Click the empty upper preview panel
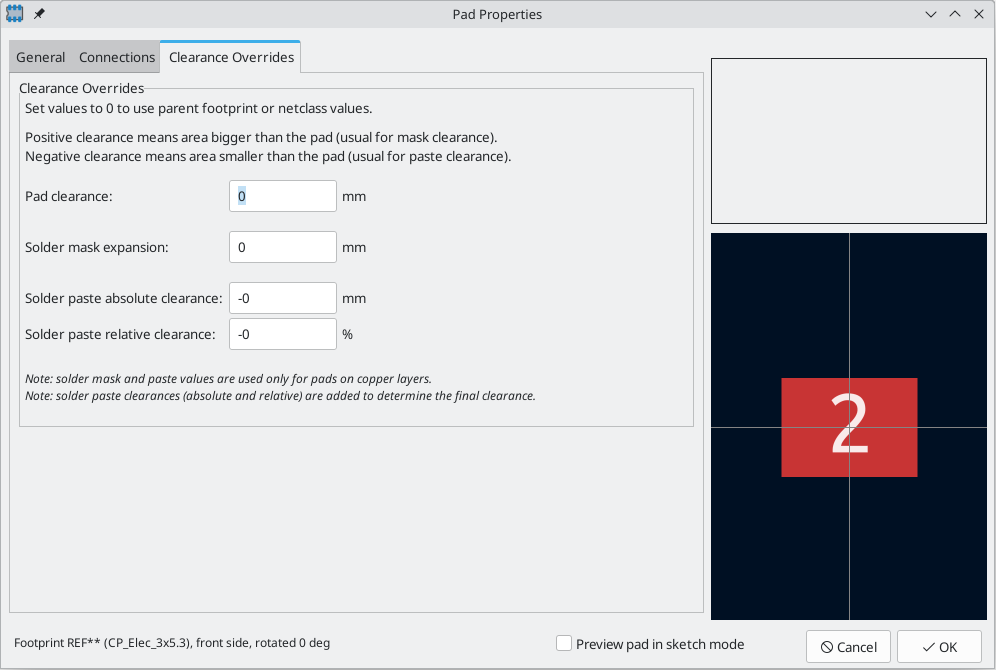The height and width of the screenshot is (670, 996). (x=849, y=141)
